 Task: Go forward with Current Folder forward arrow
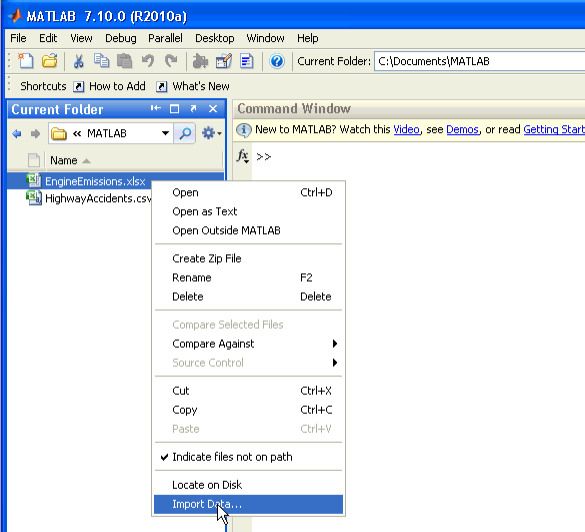(35, 134)
